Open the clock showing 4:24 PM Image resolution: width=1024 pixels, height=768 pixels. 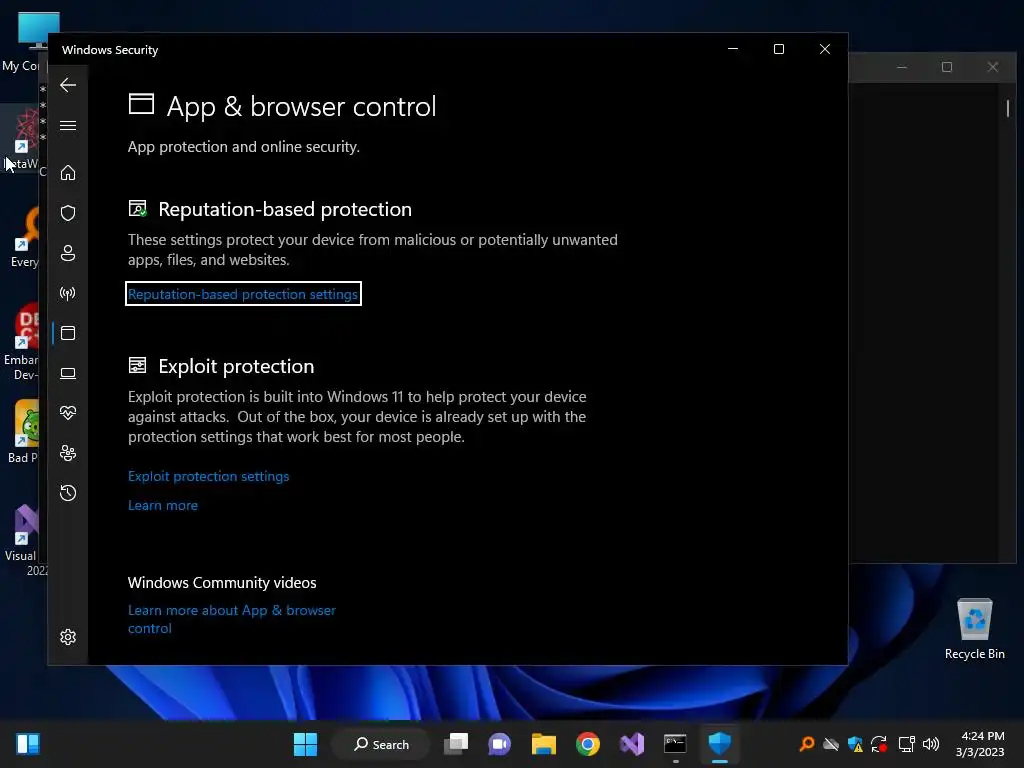980,744
